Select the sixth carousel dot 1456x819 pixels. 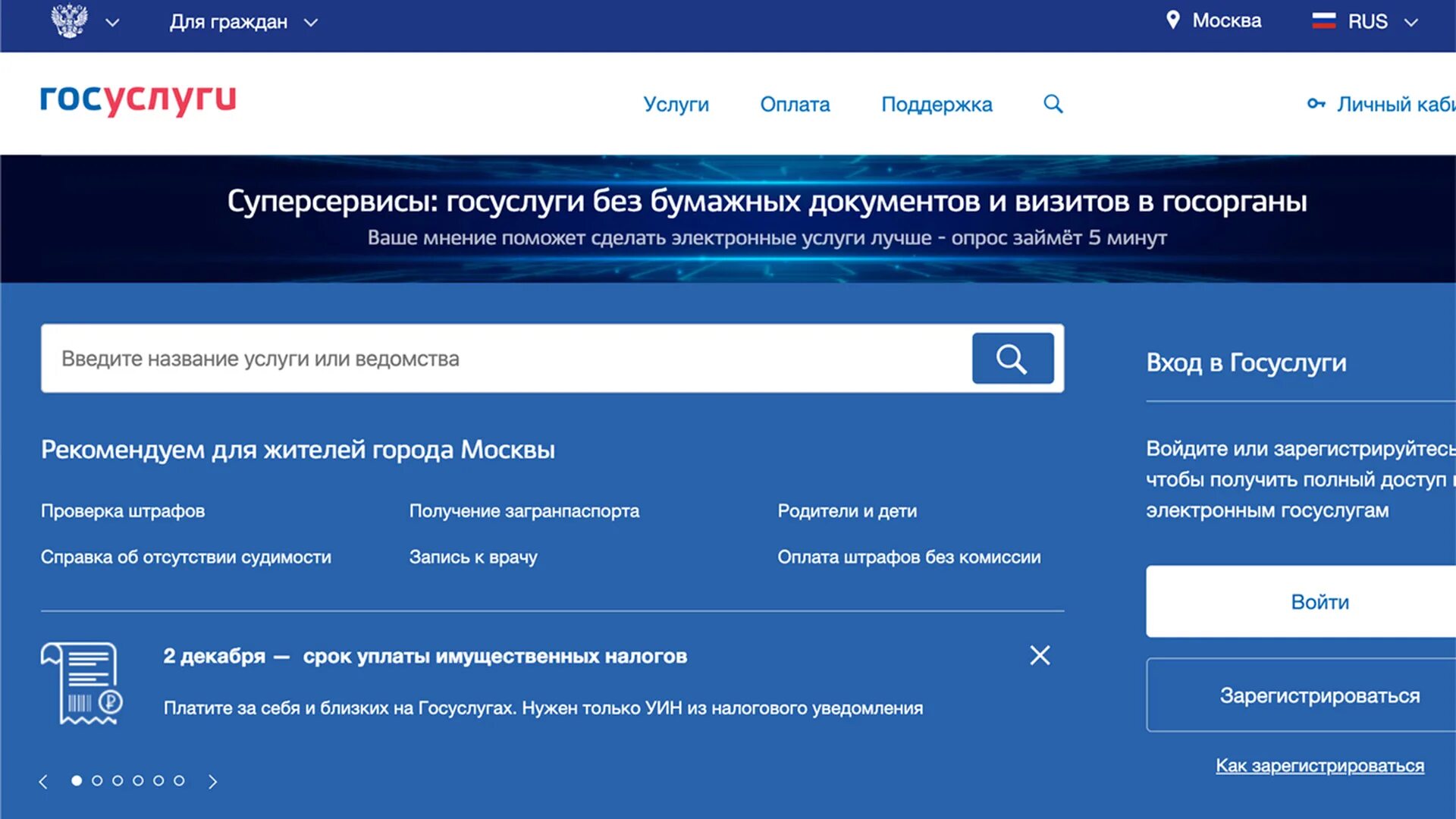pyautogui.click(x=179, y=780)
